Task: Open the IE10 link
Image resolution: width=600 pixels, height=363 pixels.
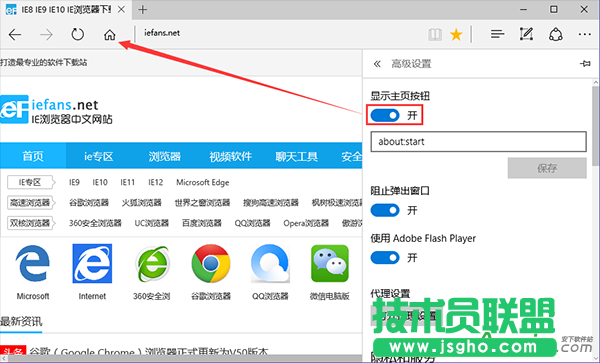Action: pos(100,182)
